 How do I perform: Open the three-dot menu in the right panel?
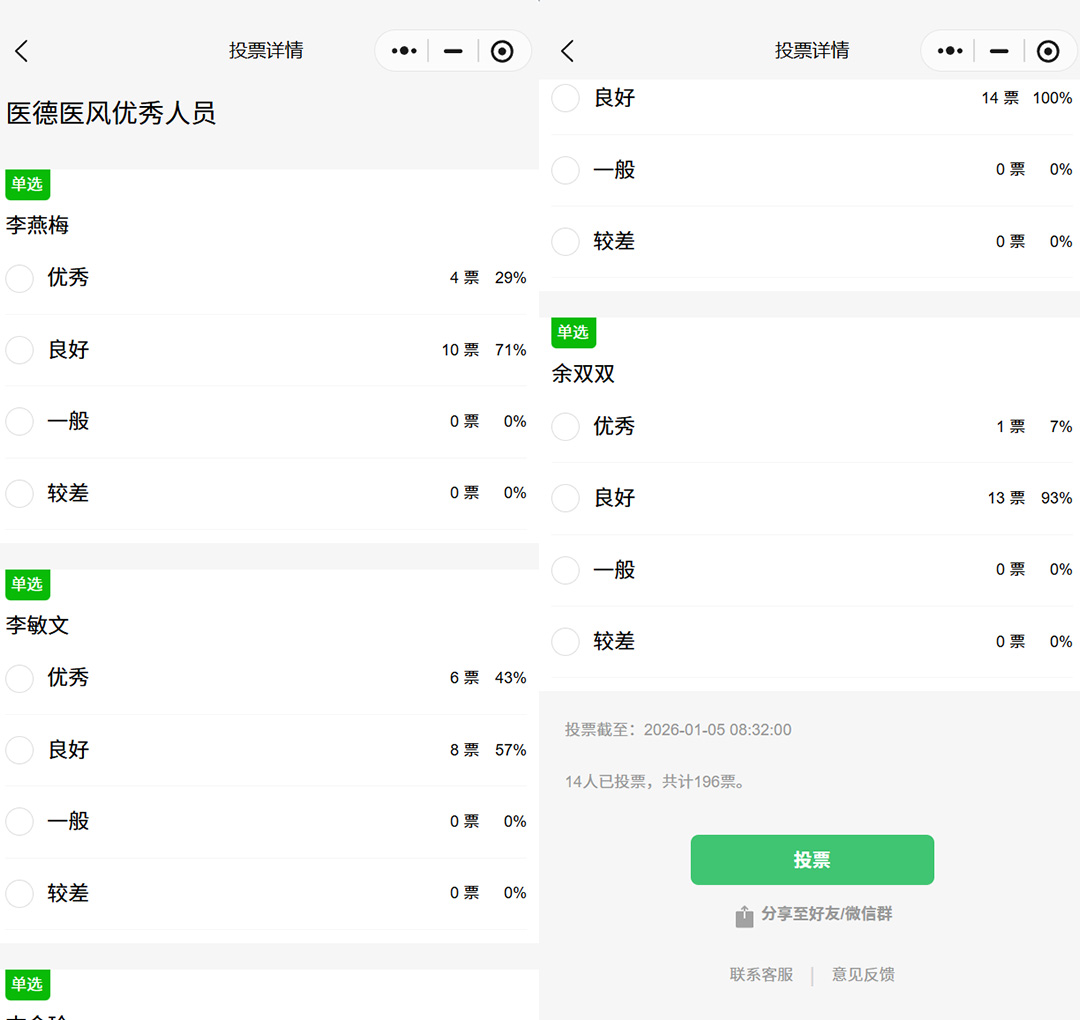coord(949,51)
